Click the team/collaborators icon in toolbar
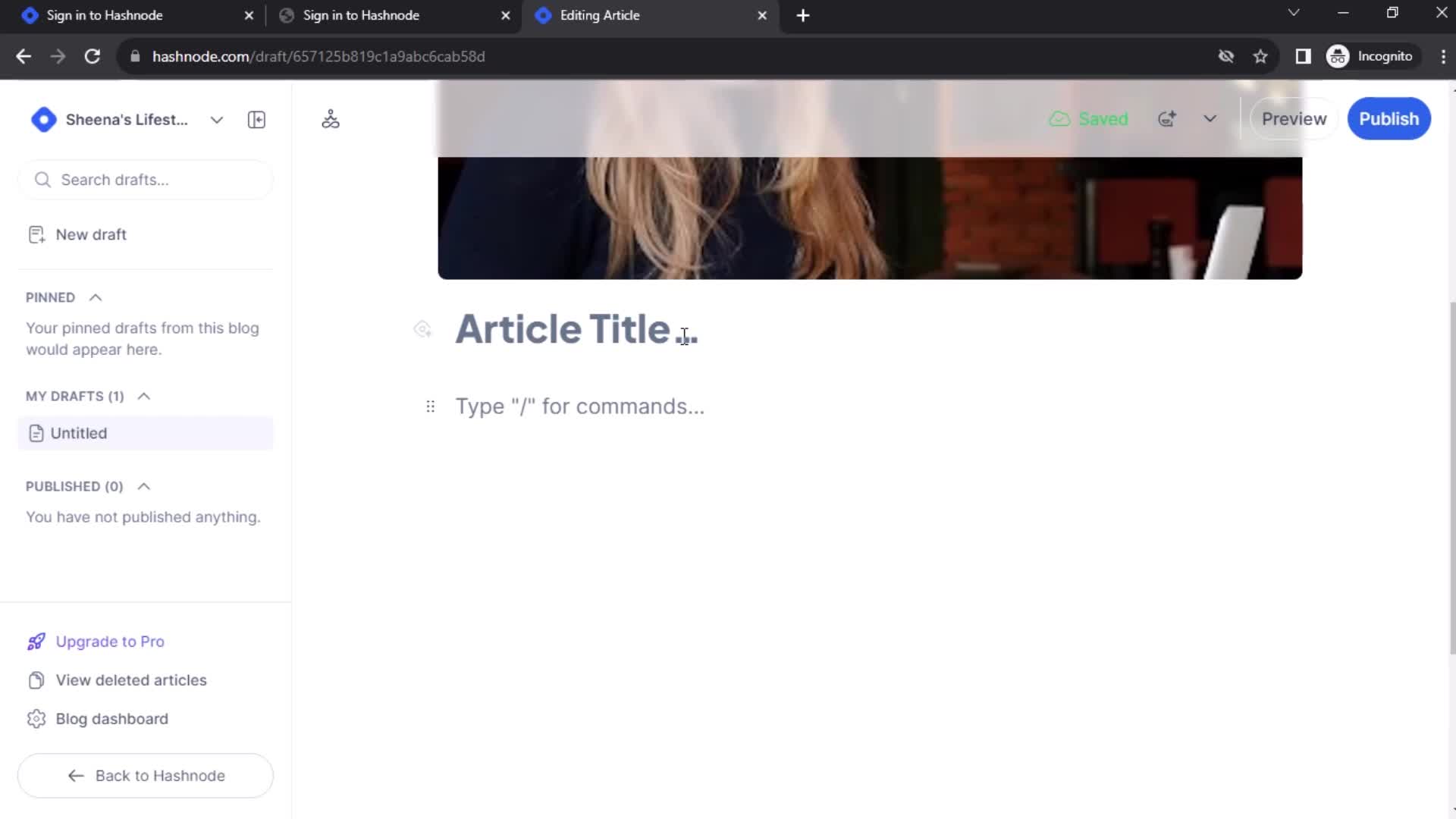Screen dimensions: 1456x819 331,119
